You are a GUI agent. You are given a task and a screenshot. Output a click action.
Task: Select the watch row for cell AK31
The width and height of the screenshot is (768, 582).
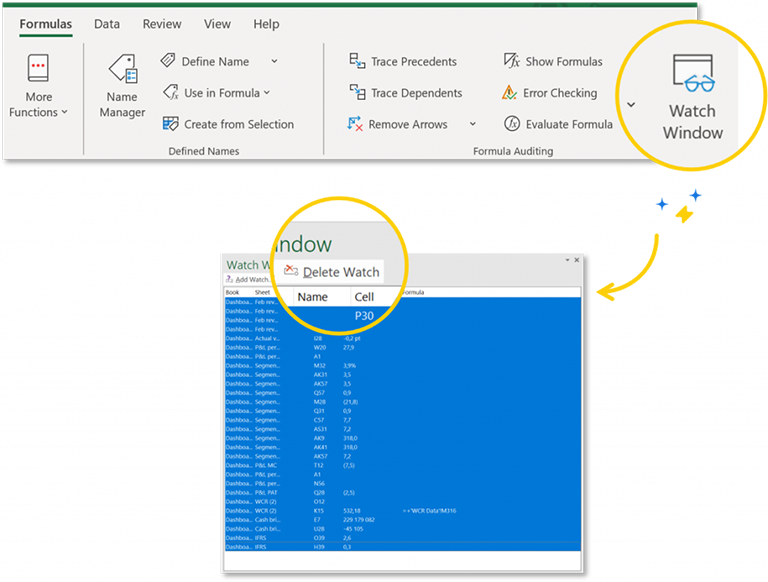[x=403, y=375]
